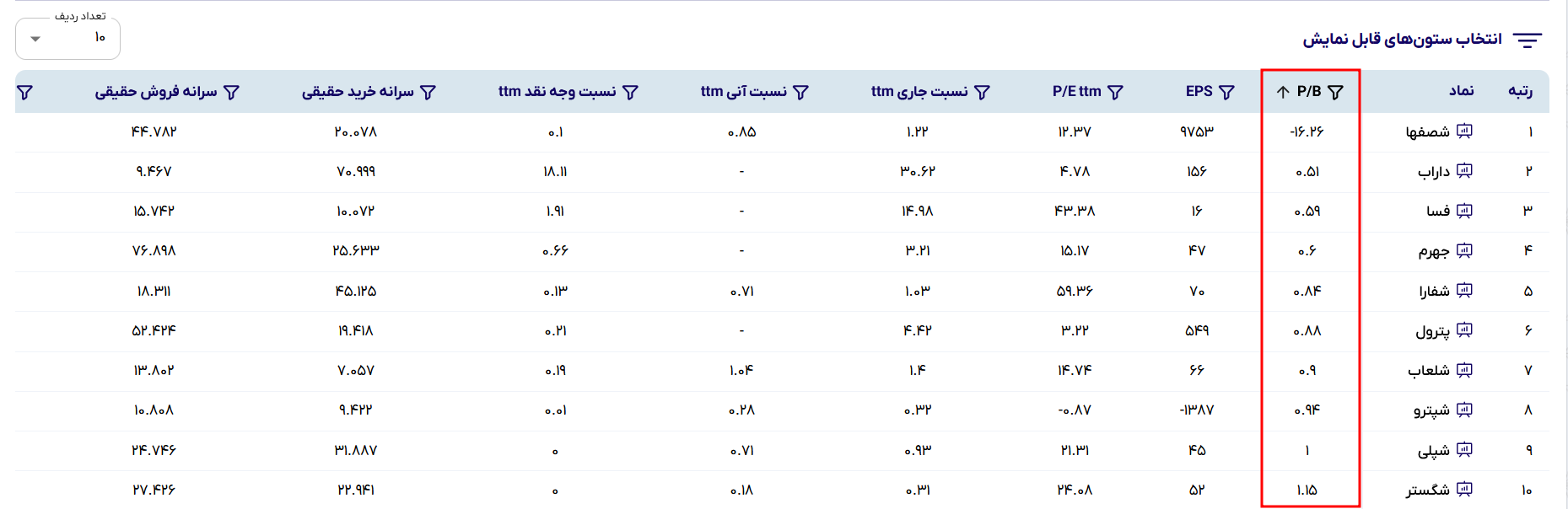Open chart icon for پترول row
Image resolution: width=1568 pixels, height=509 pixels.
click(x=1465, y=330)
